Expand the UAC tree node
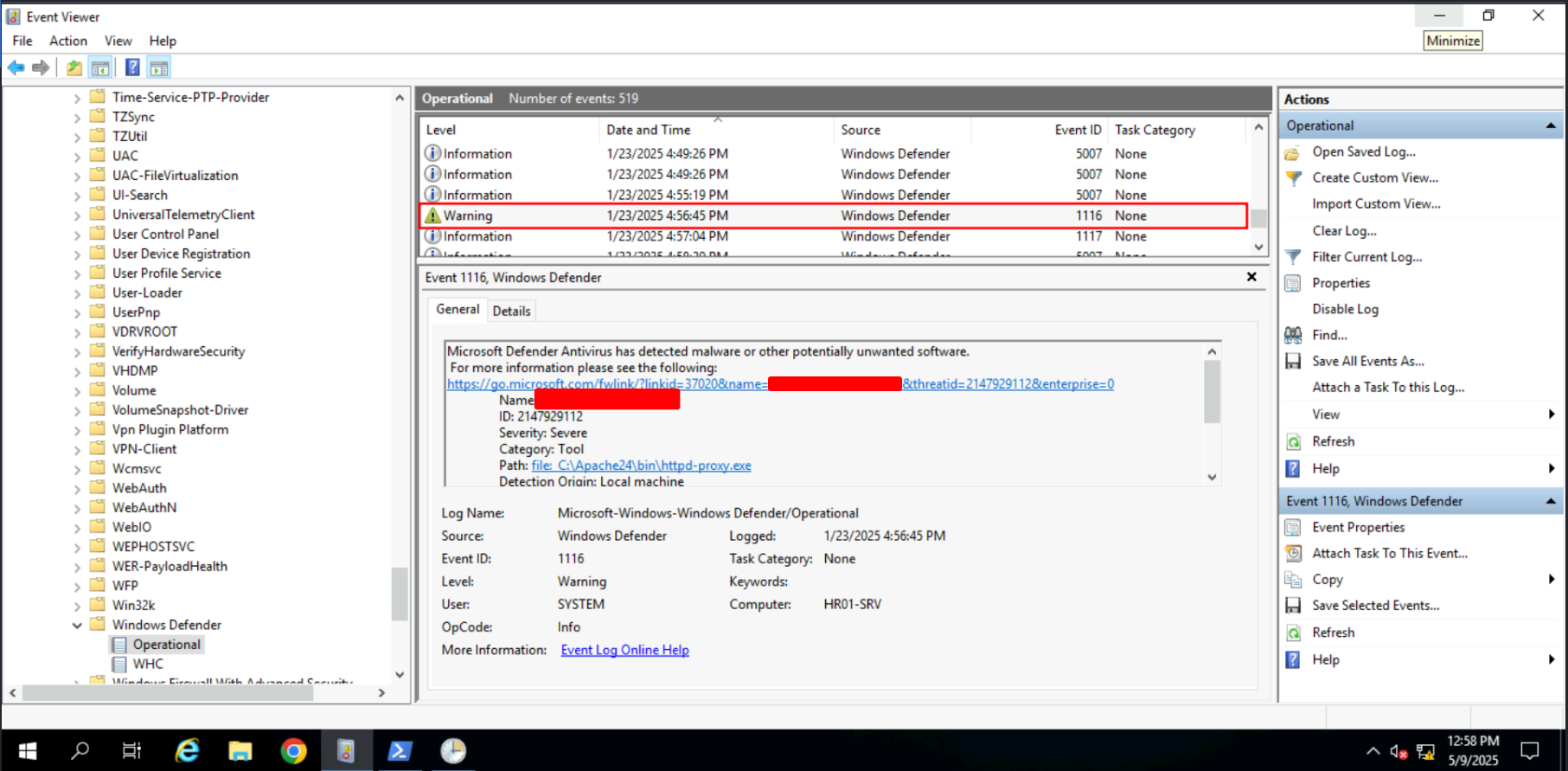 [77, 157]
